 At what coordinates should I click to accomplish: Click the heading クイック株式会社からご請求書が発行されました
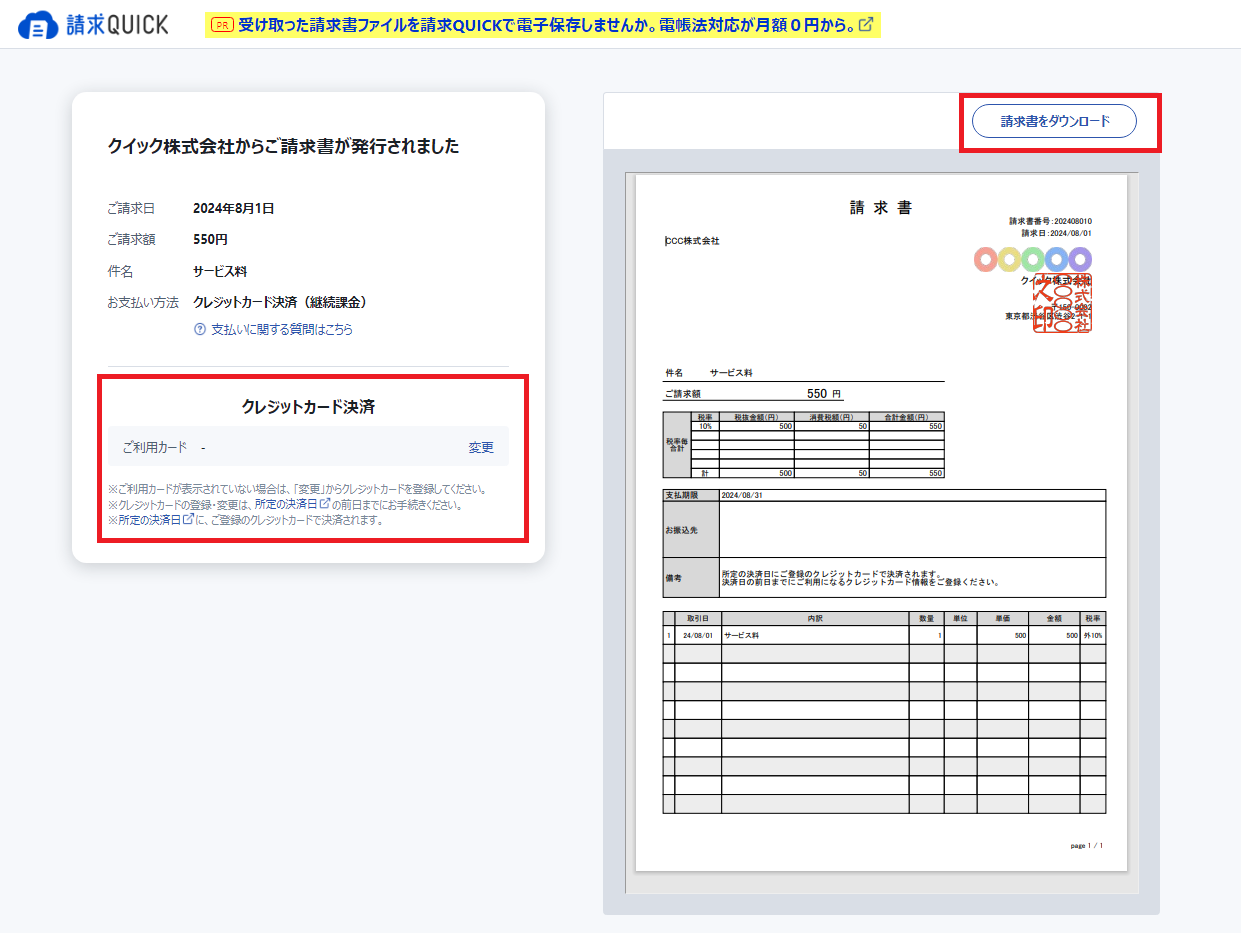coord(284,146)
